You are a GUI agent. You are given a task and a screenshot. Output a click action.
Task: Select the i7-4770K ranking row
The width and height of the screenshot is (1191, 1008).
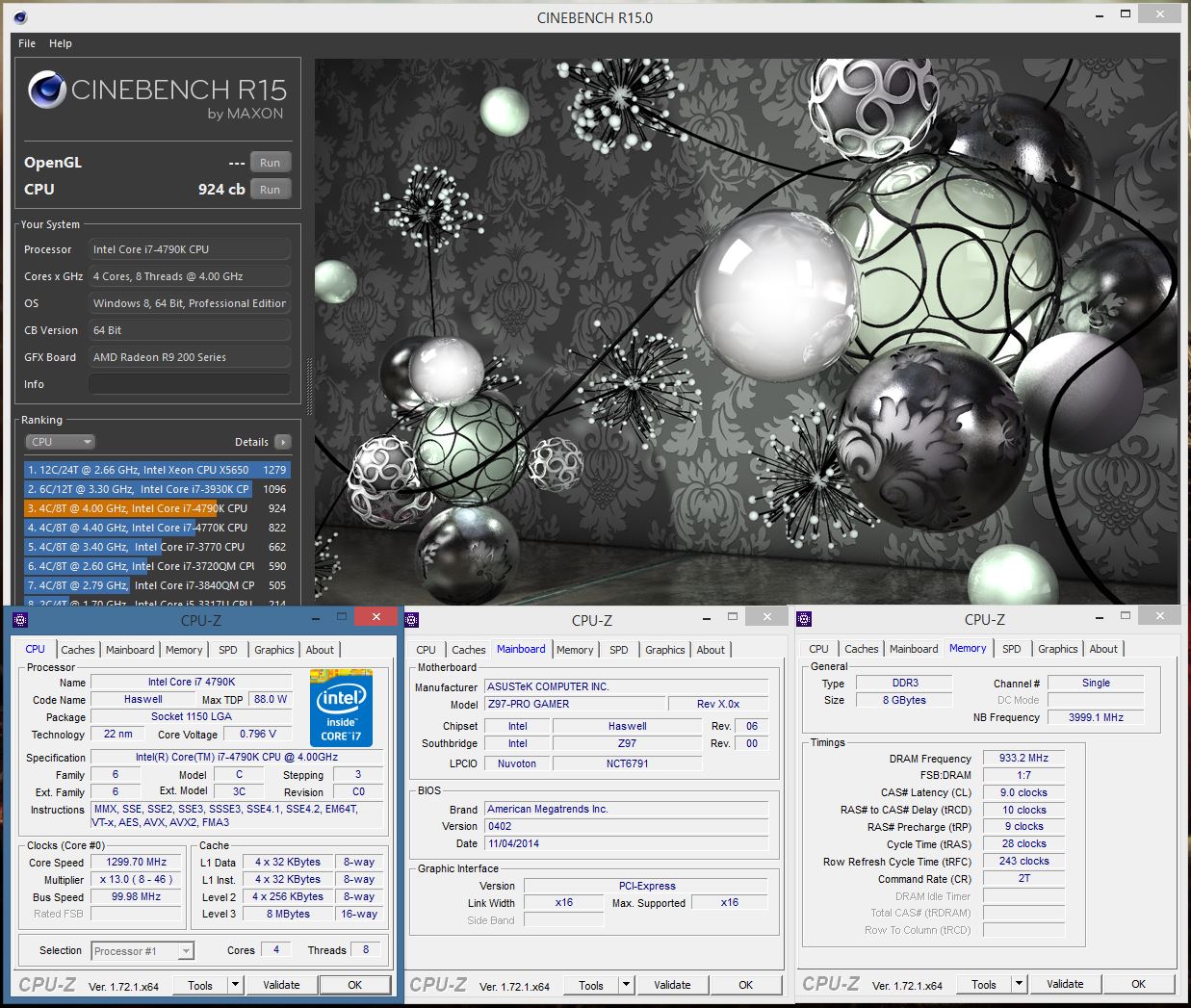tap(157, 528)
